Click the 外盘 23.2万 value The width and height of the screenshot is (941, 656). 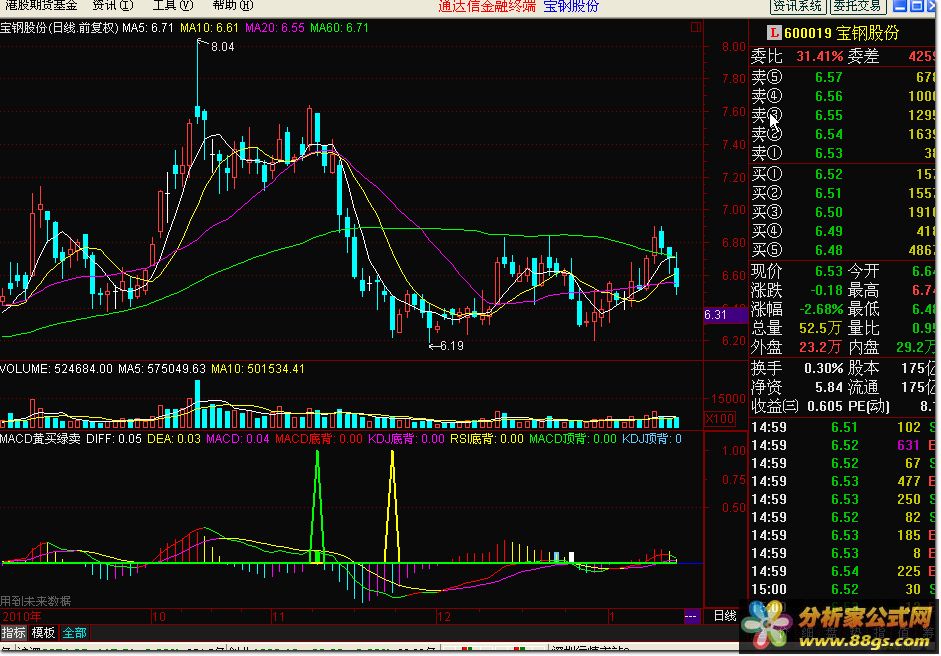(820, 347)
